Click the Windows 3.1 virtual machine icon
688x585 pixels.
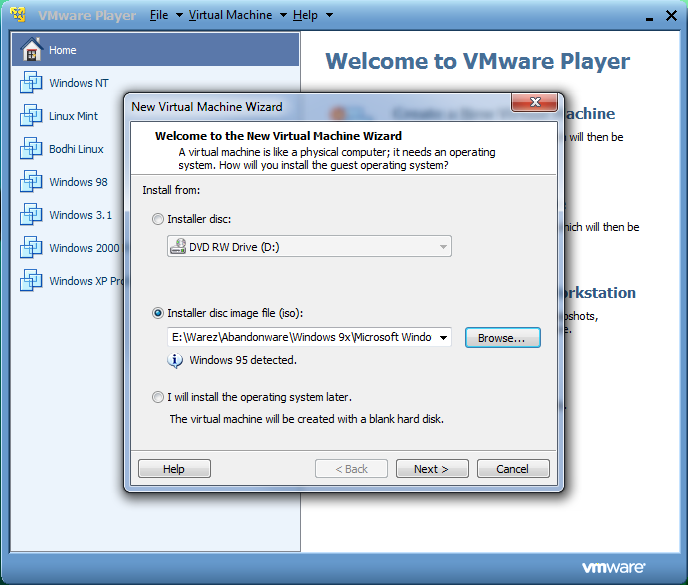[x=31, y=214]
